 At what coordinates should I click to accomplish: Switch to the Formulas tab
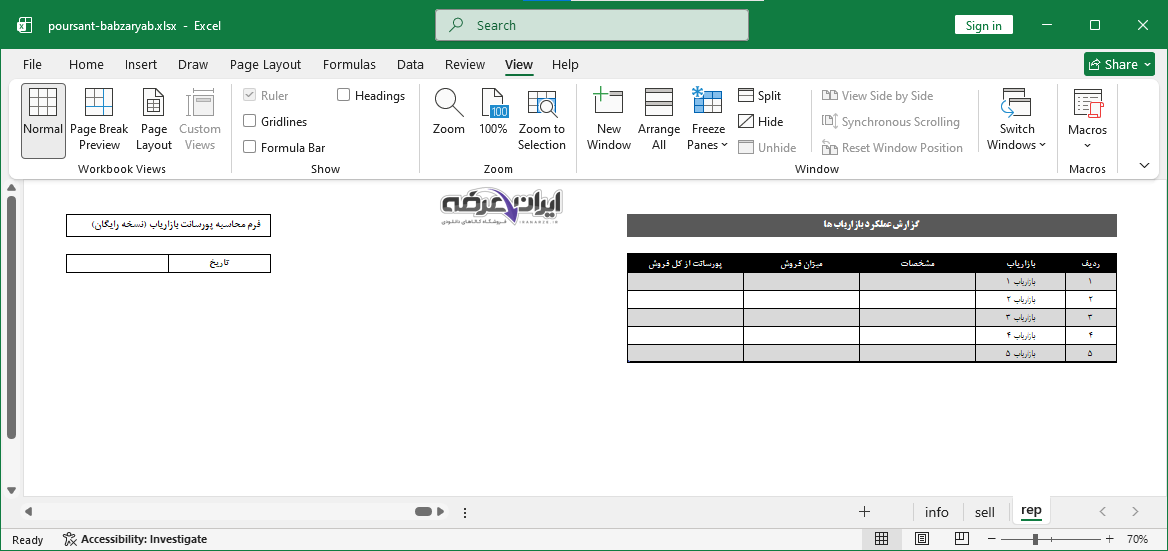(349, 65)
